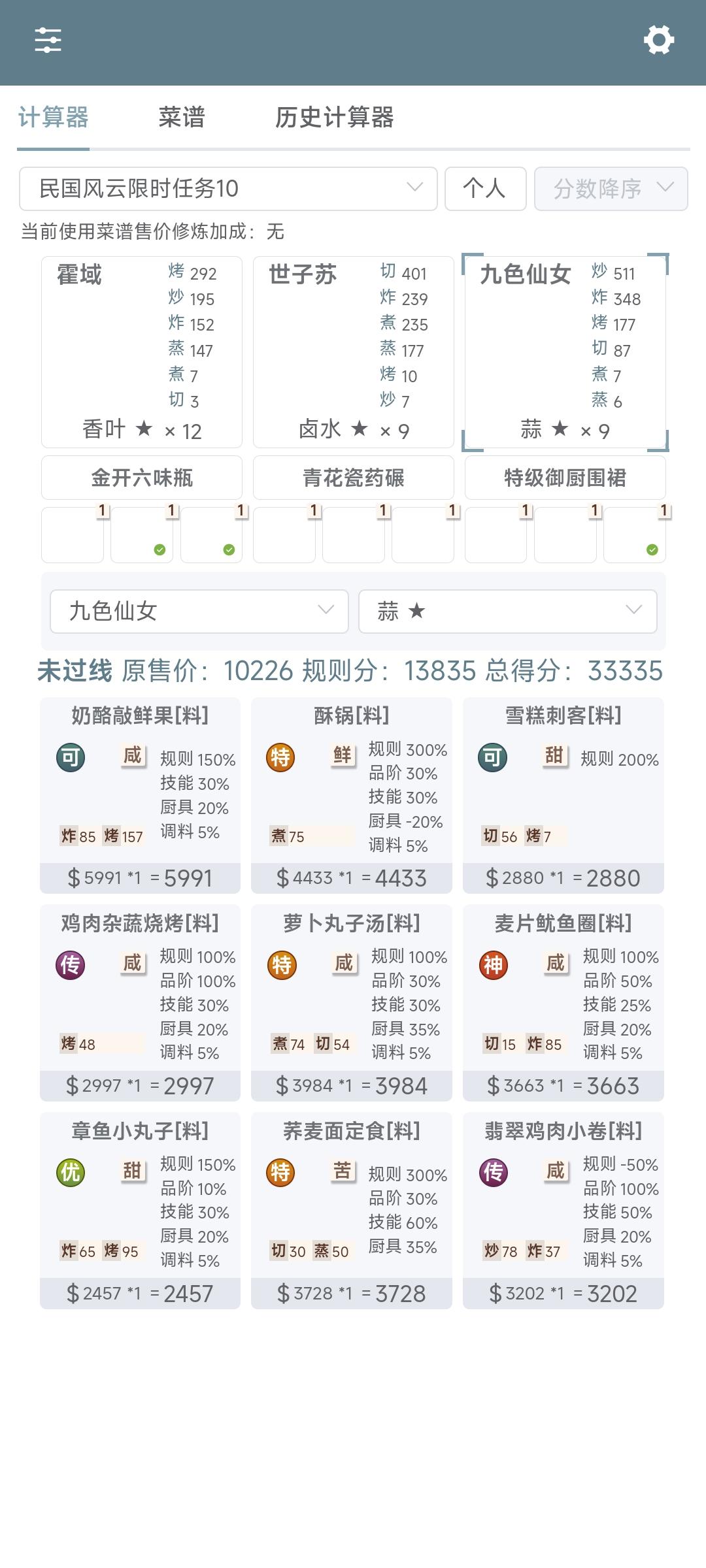Click the 可 rank badge on 奶酪敲鲜果
Screen dimensions: 706x1568
(x=71, y=758)
